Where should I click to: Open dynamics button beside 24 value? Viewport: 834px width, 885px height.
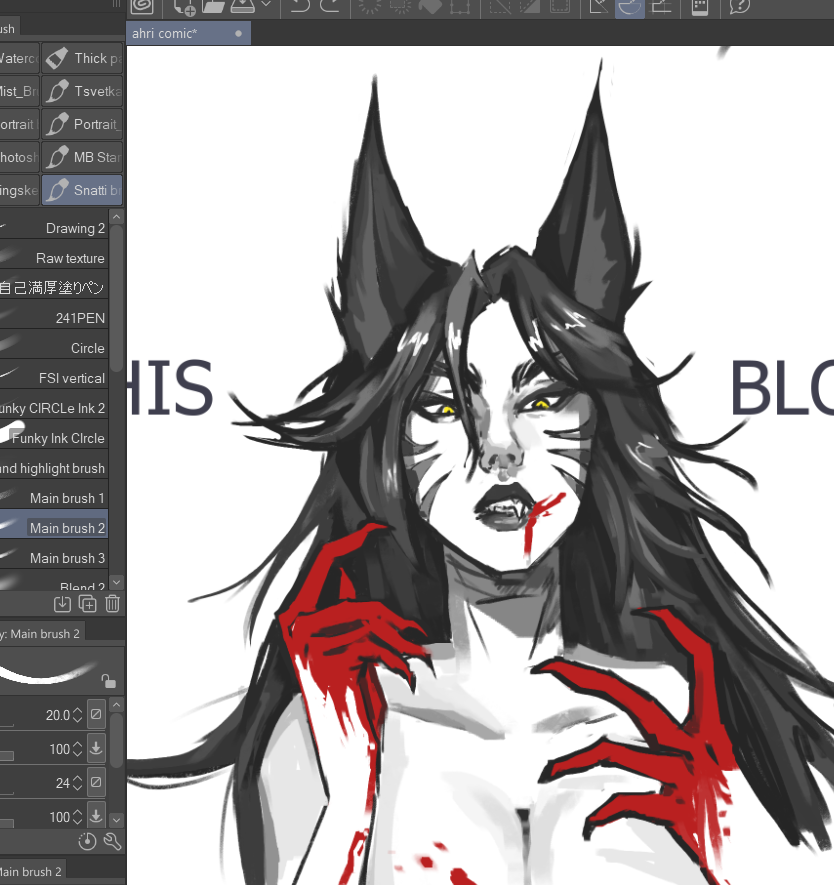tap(96, 782)
